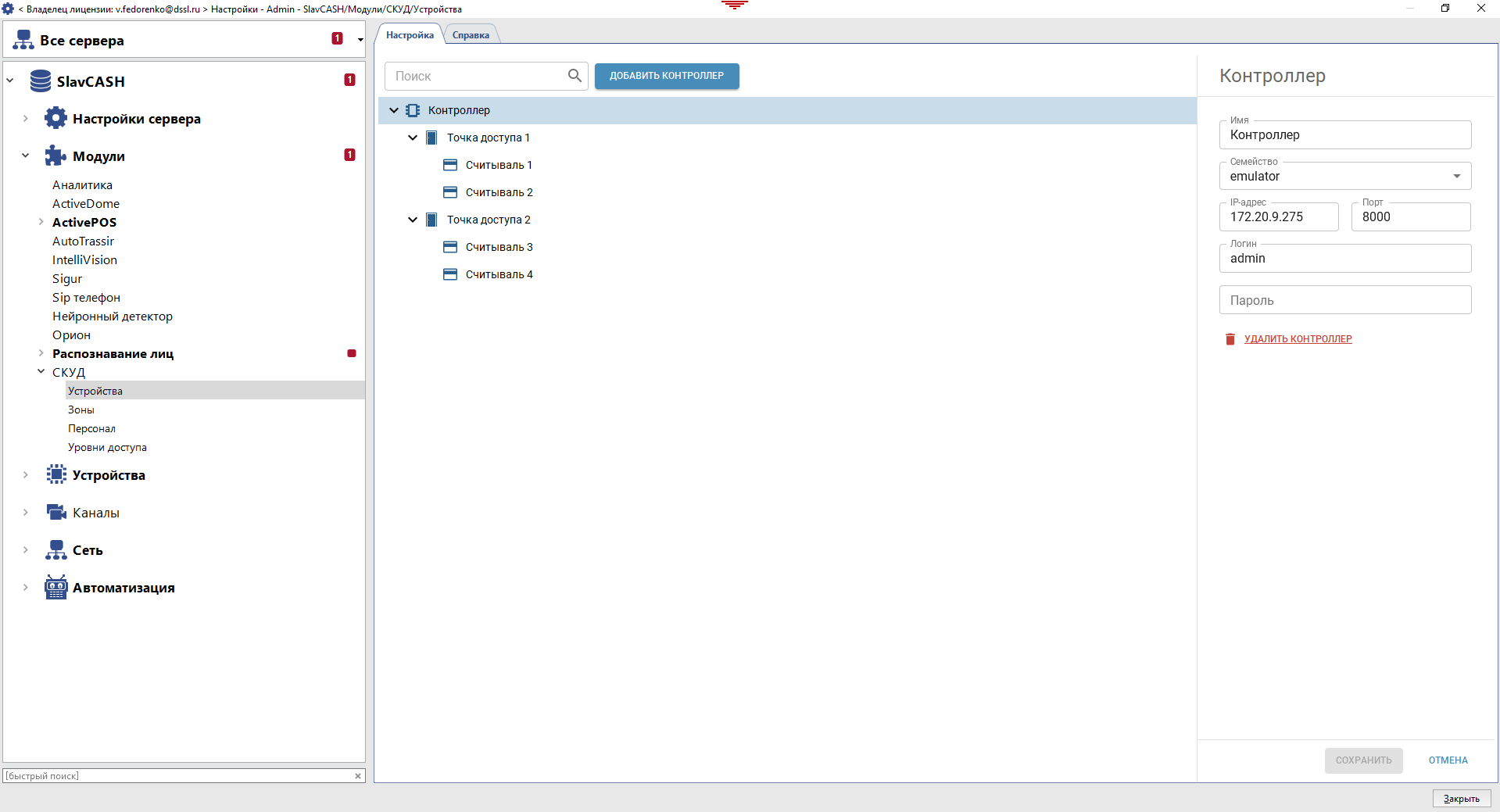Click the search magnifier icon
This screenshot has width=1500, height=812.
575,76
